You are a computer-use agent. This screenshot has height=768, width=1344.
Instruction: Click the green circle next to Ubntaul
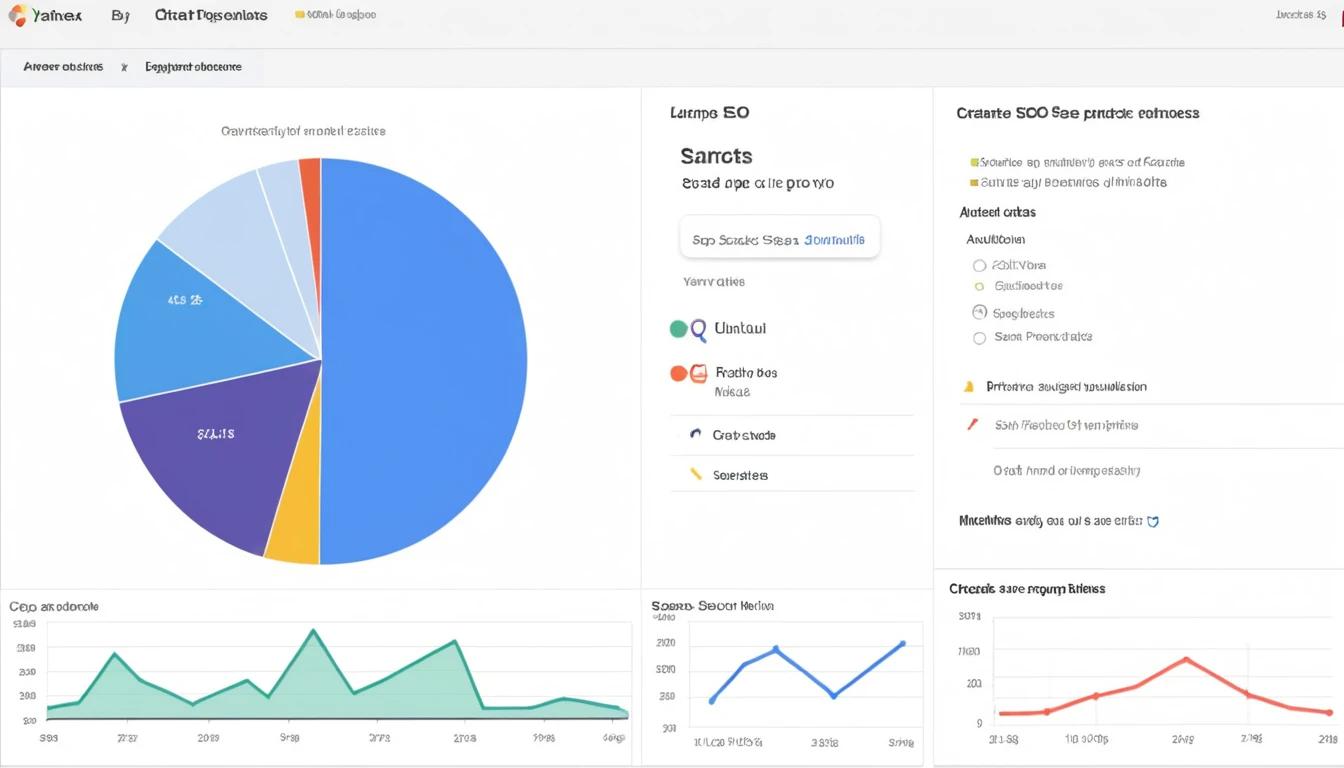click(x=678, y=328)
